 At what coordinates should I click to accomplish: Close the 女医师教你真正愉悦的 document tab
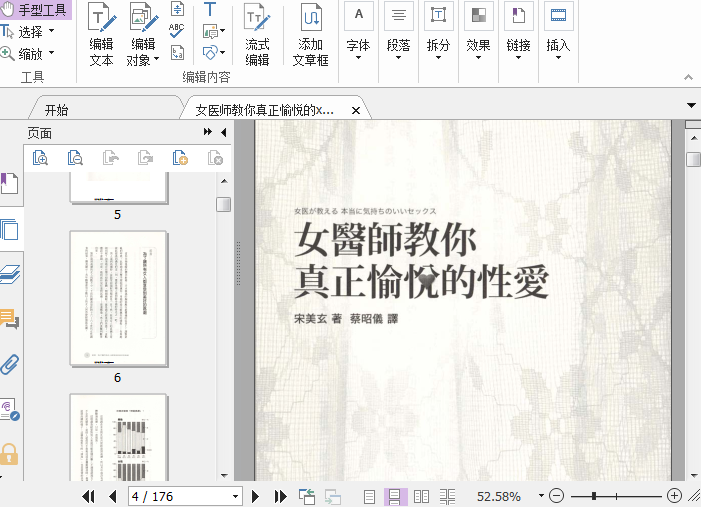click(354, 109)
